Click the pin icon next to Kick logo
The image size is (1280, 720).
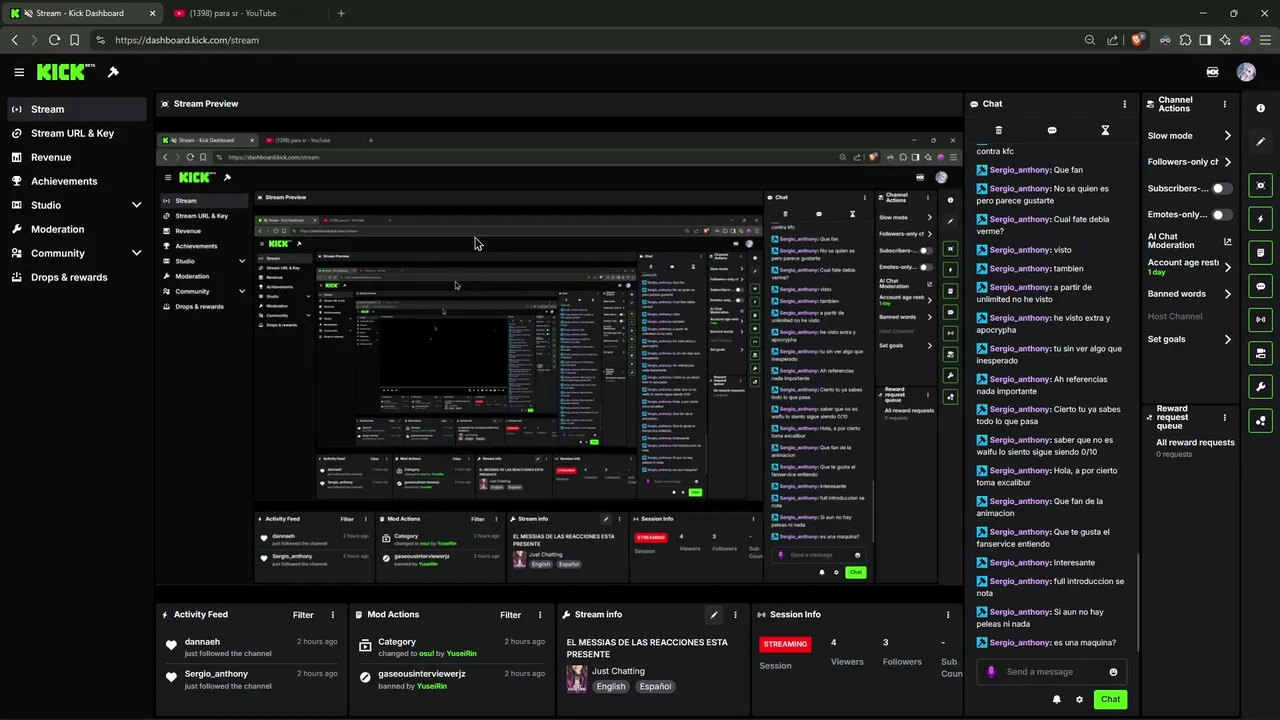click(113, 72)
